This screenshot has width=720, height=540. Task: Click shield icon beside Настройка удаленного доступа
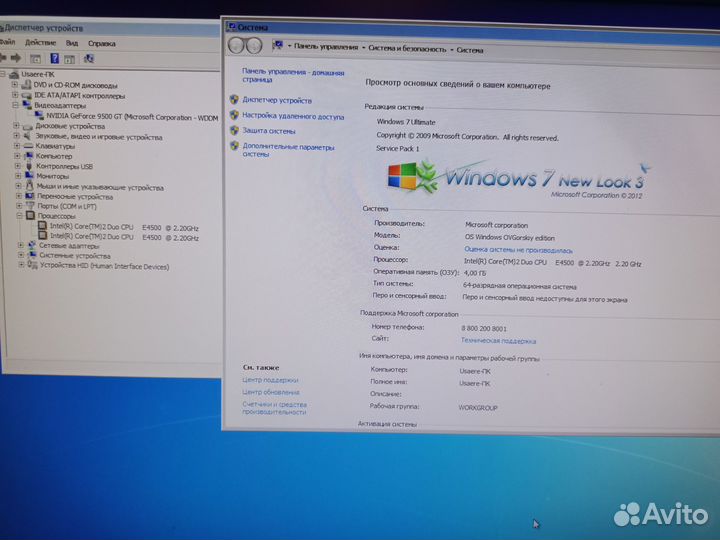pos(234,115)
